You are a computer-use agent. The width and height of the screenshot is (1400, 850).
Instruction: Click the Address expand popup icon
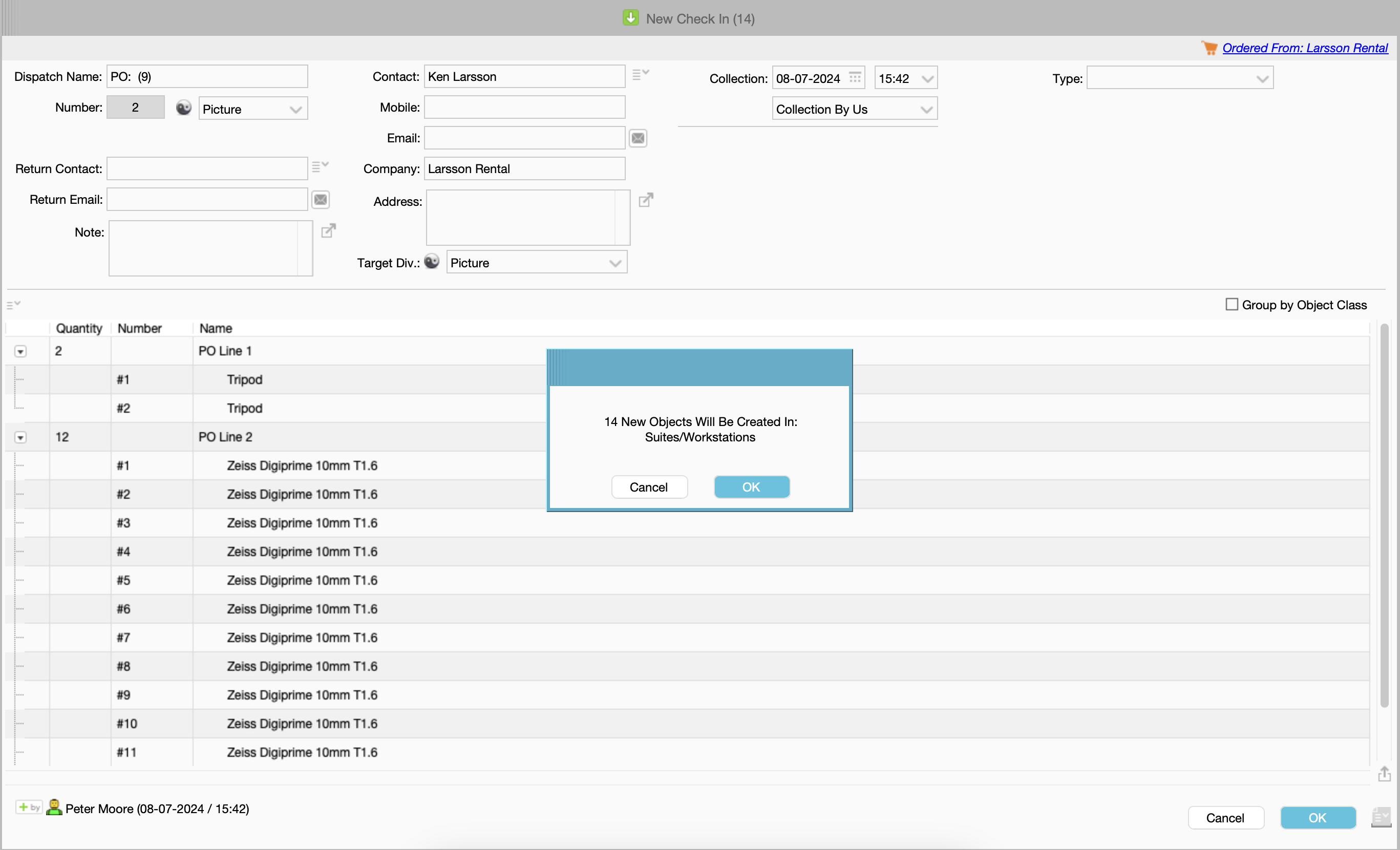[x=646, y=200]
